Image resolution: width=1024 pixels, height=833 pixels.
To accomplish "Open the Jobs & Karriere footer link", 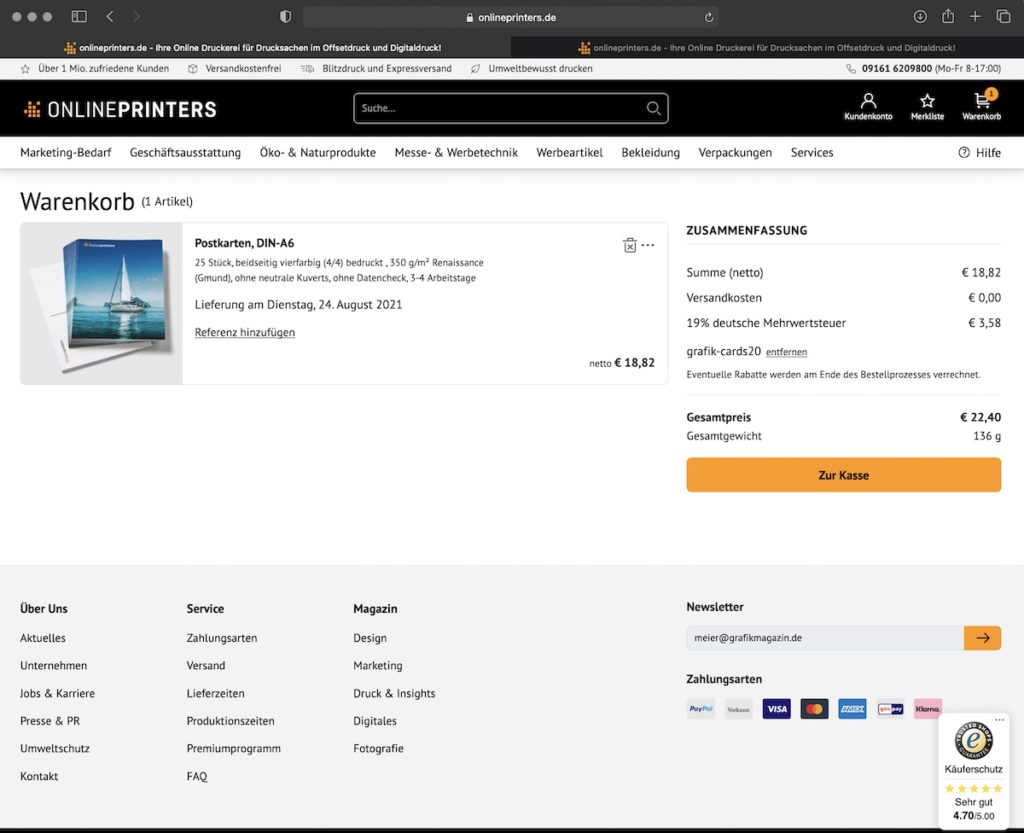I will pos(57,693).
